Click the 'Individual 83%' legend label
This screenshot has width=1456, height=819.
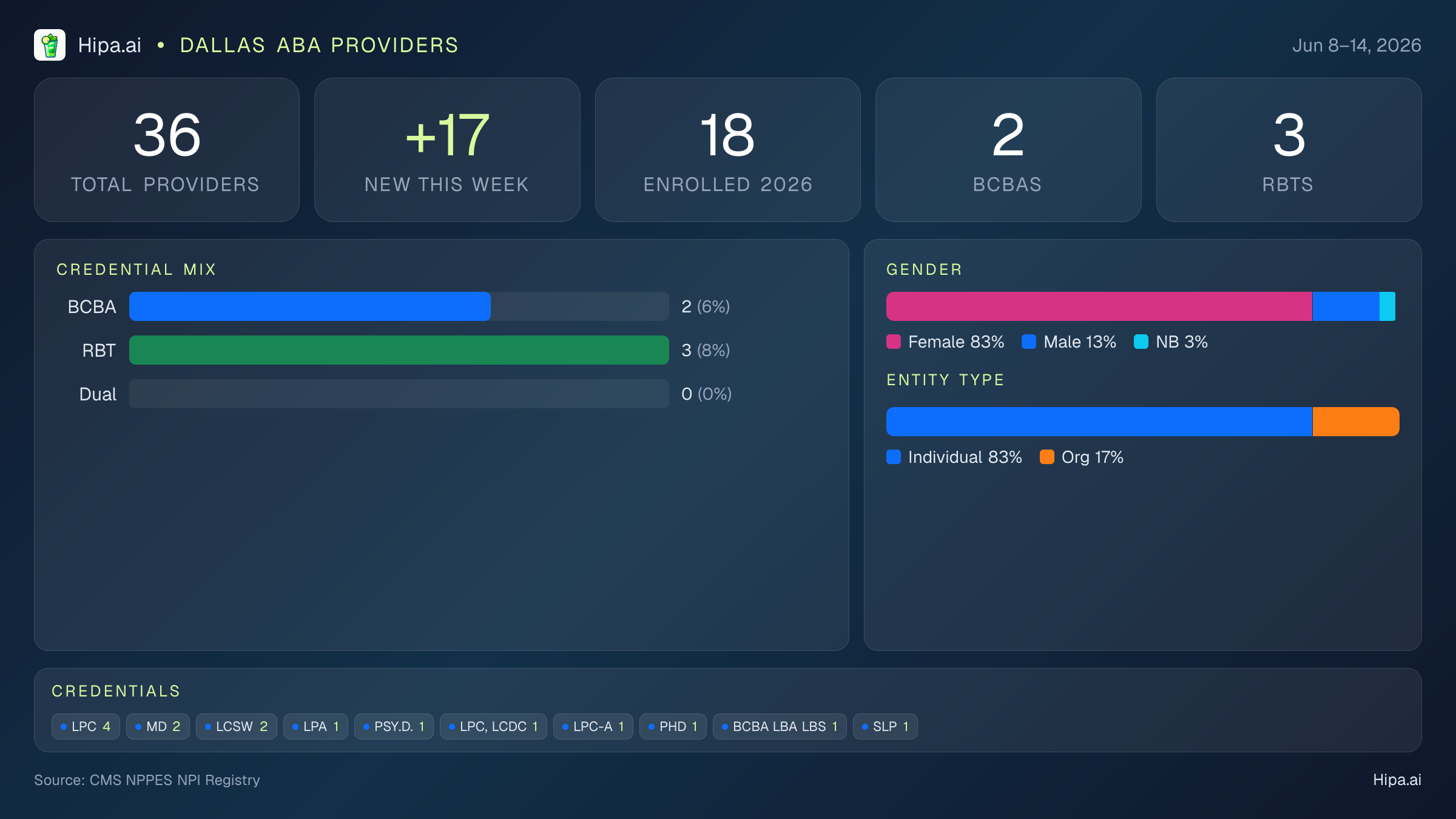click(x=965, y=457)
